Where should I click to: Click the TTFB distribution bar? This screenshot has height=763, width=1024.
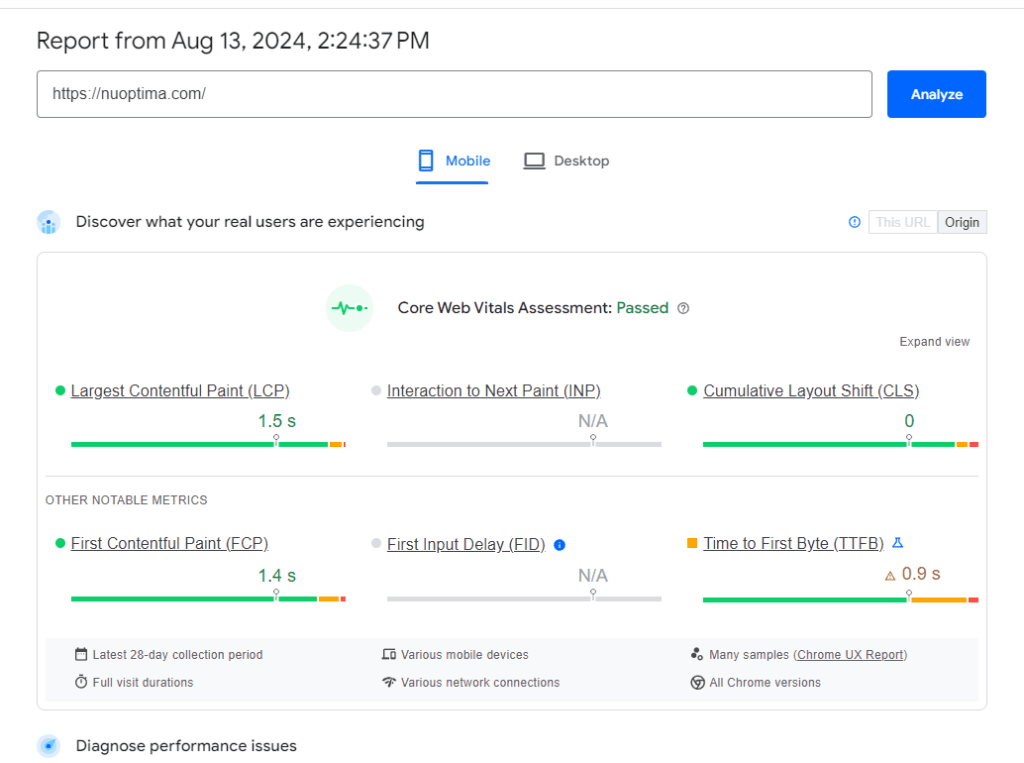pos(840,599)
